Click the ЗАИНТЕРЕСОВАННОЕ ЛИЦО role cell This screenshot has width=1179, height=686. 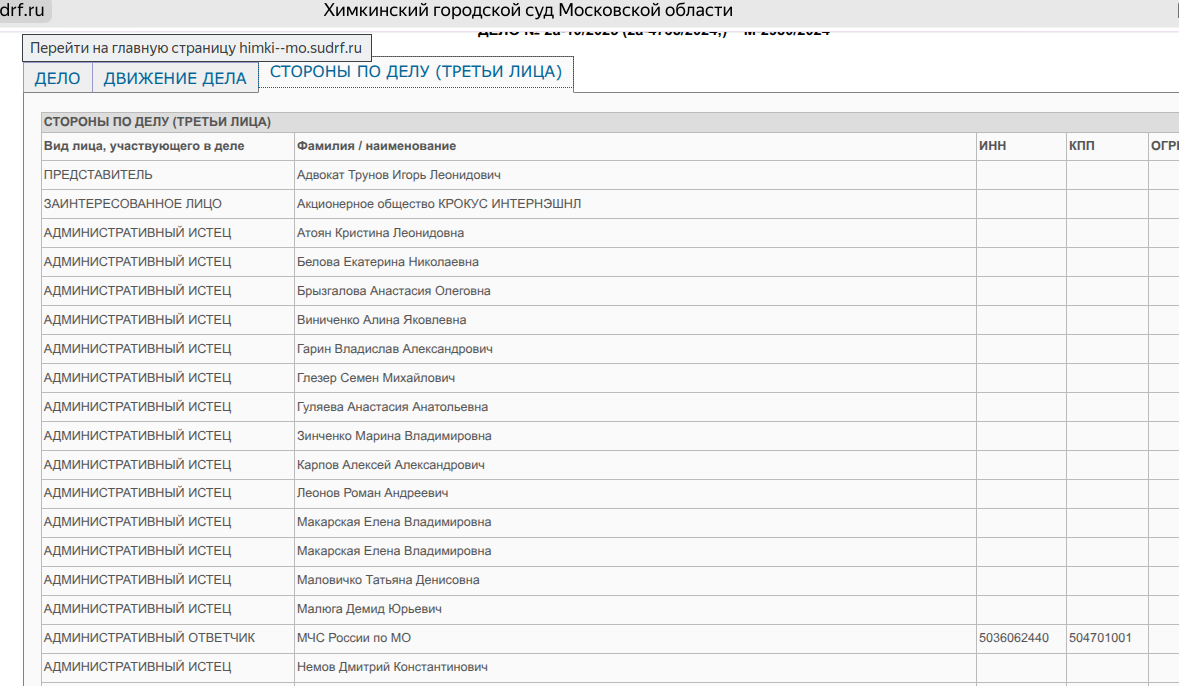click(132, 204)
